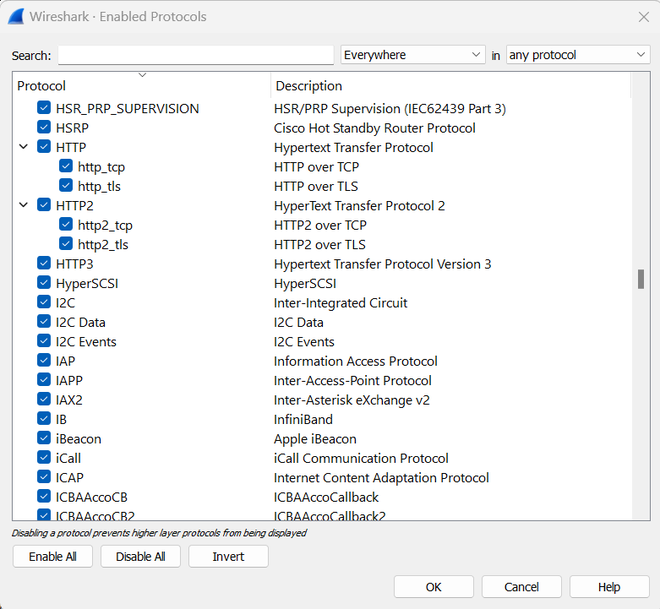Confirm with the OK button
Viewport: 660px width, 609px height.
coord(434,587)
